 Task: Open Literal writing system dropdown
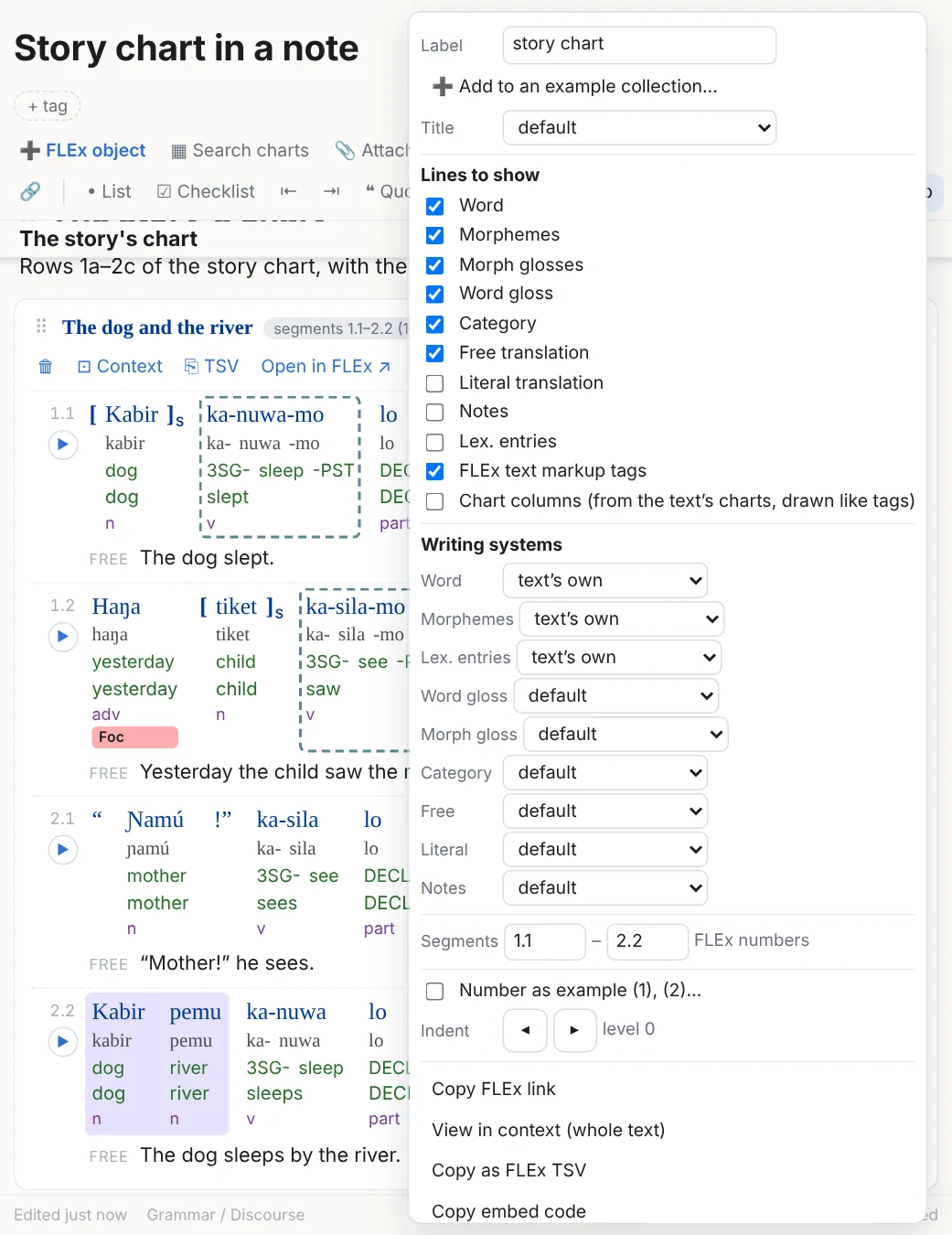click(605, 850)
